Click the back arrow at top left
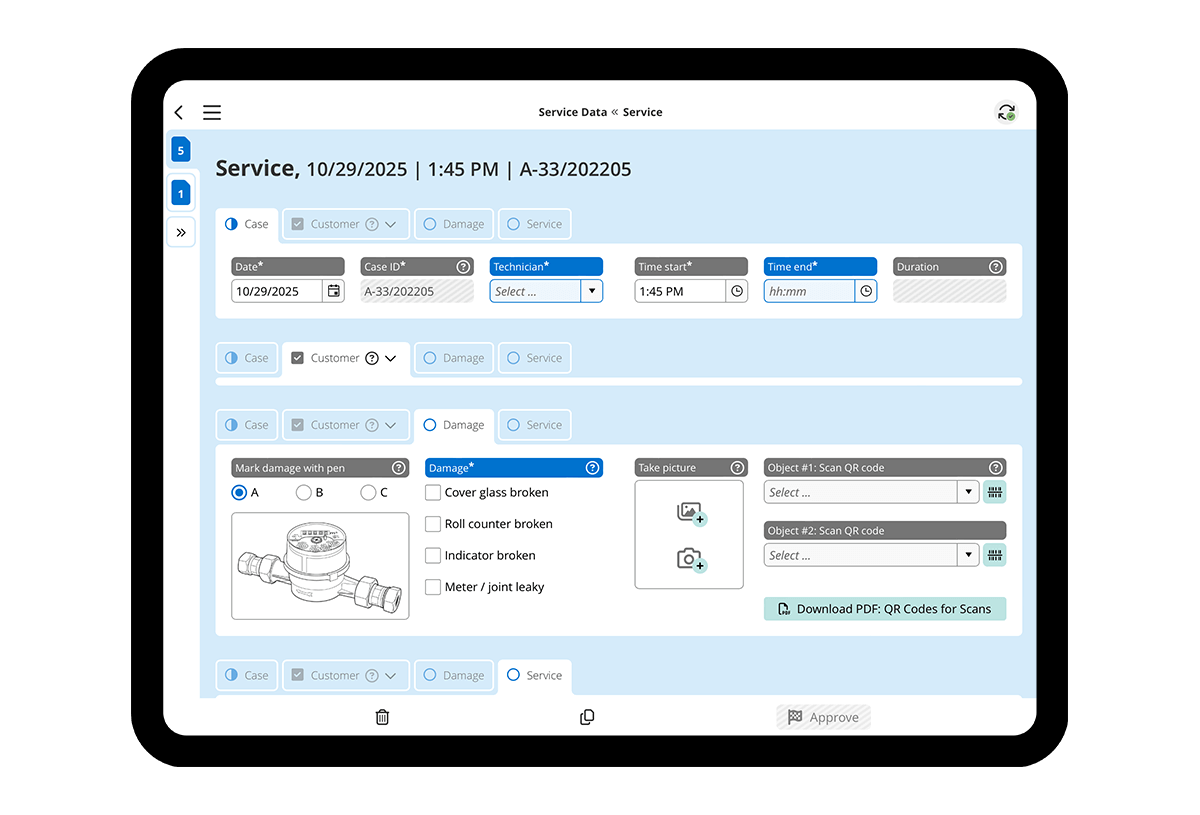This screenshot has height=815, width=1200. (178, 112)
